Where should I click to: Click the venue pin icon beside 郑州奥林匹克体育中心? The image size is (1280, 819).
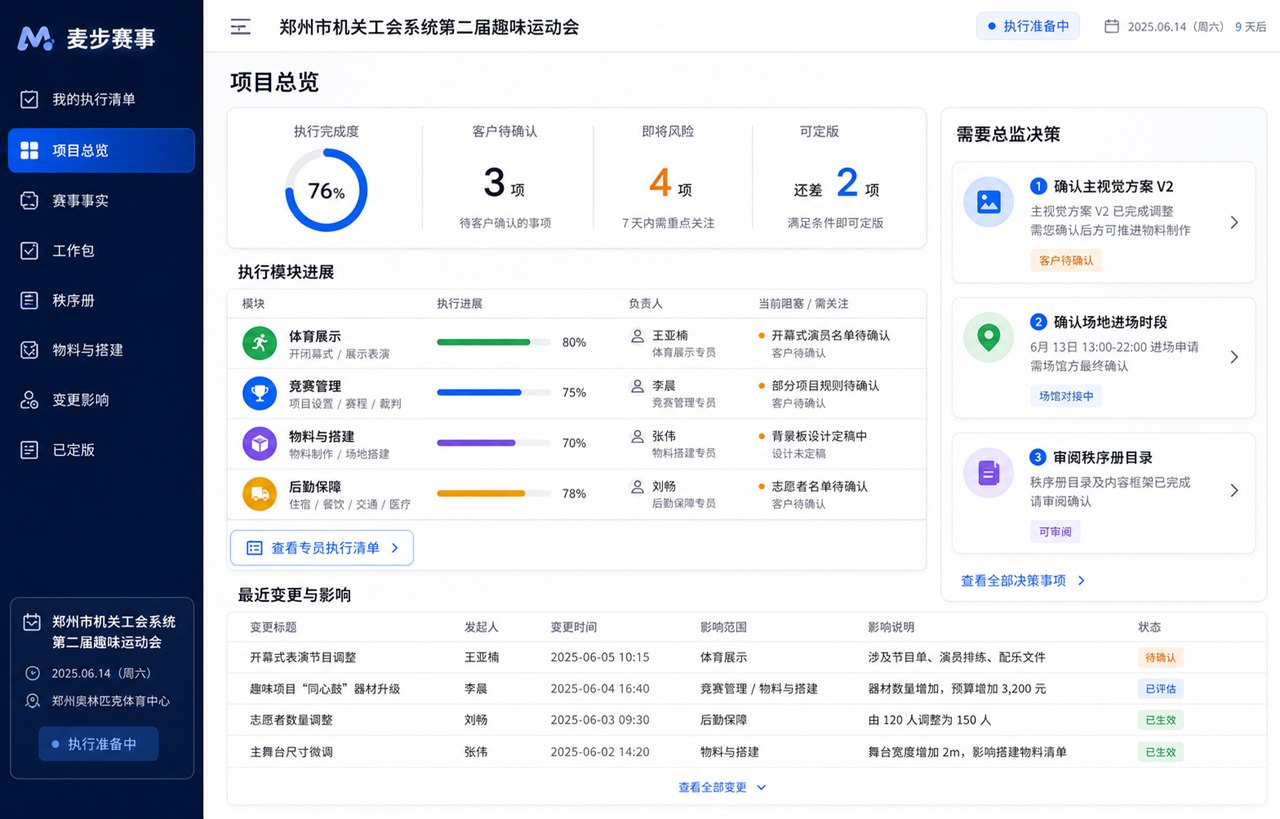pyautogui.click(x=32, y=701)
